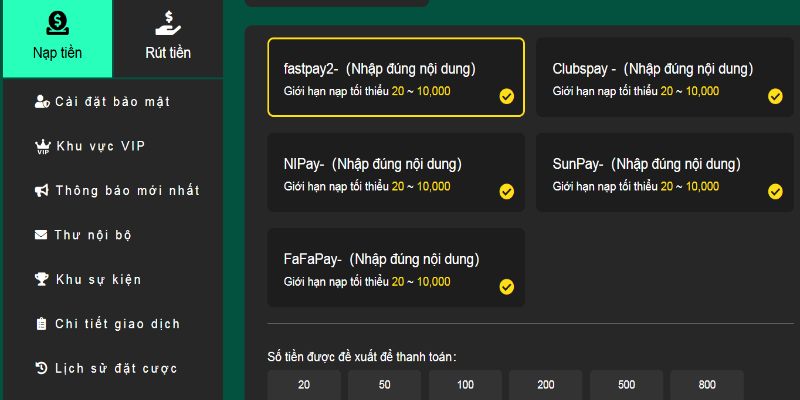Choose suggested amount 800
This screenshot has width=800, height=400.
coord(707,385)
